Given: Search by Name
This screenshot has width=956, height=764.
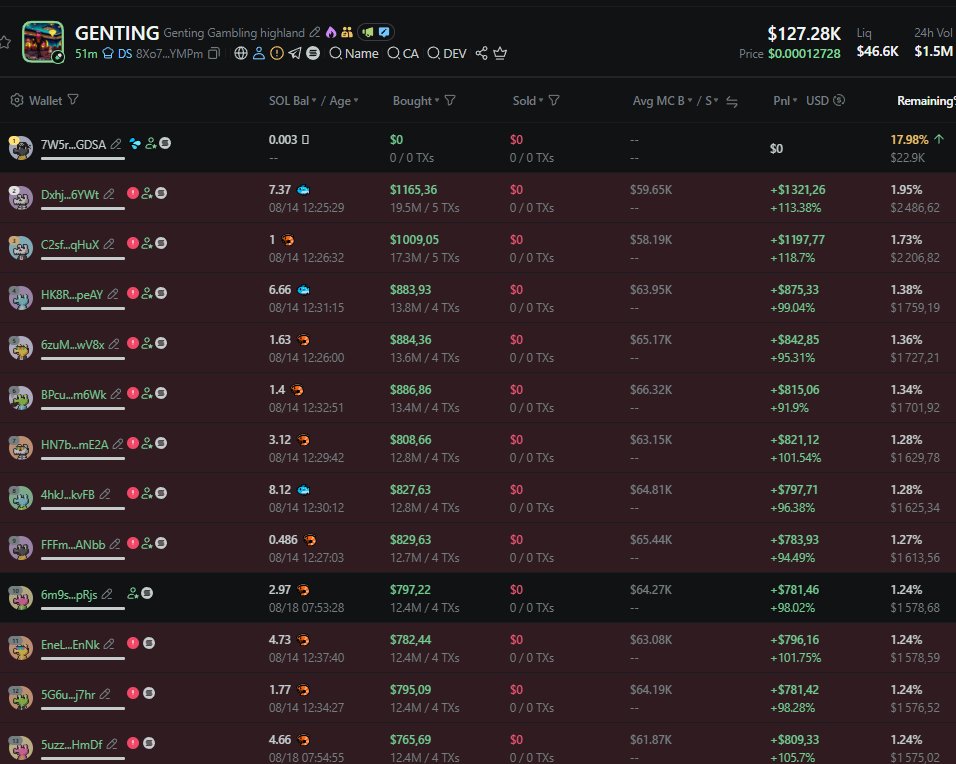Looking at the screenshot, I should (x=354, y=54).
